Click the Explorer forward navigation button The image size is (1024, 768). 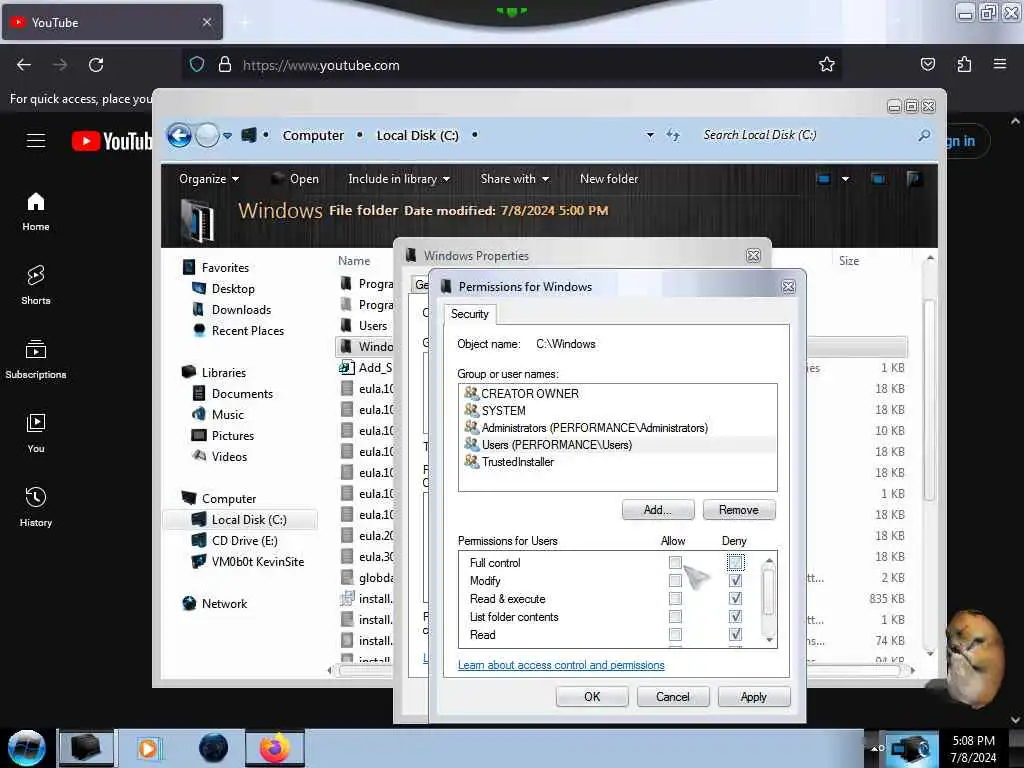[x=207, y=136]
